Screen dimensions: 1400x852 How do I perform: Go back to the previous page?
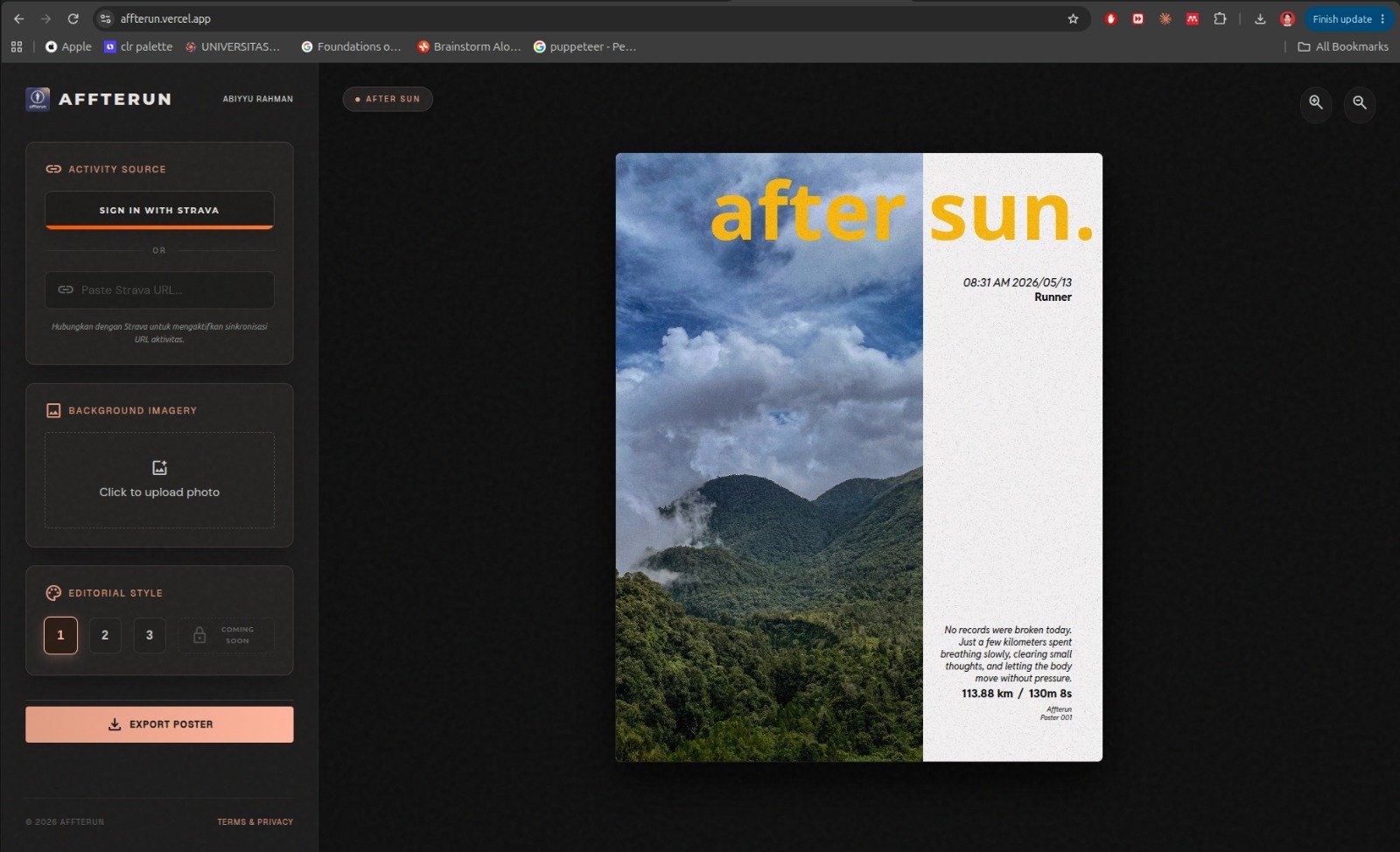tap(19, 18)
